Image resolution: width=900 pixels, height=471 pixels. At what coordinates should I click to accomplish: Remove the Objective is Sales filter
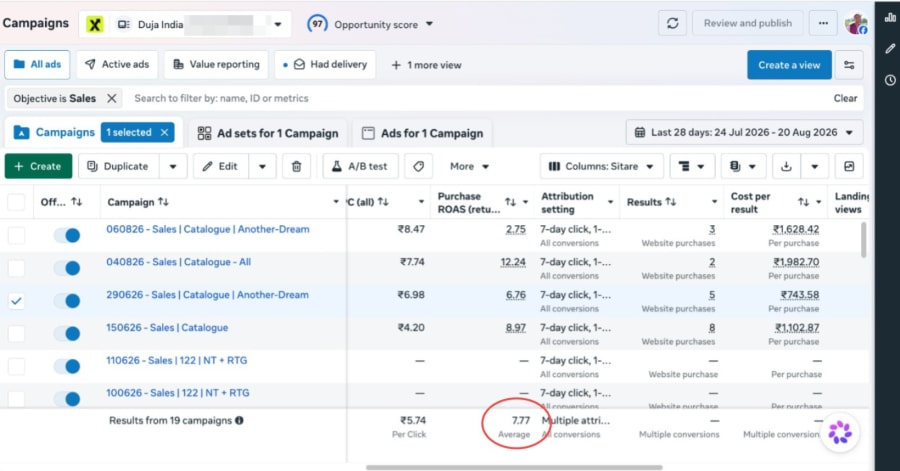pyautogui.click(x=112, y=99)
